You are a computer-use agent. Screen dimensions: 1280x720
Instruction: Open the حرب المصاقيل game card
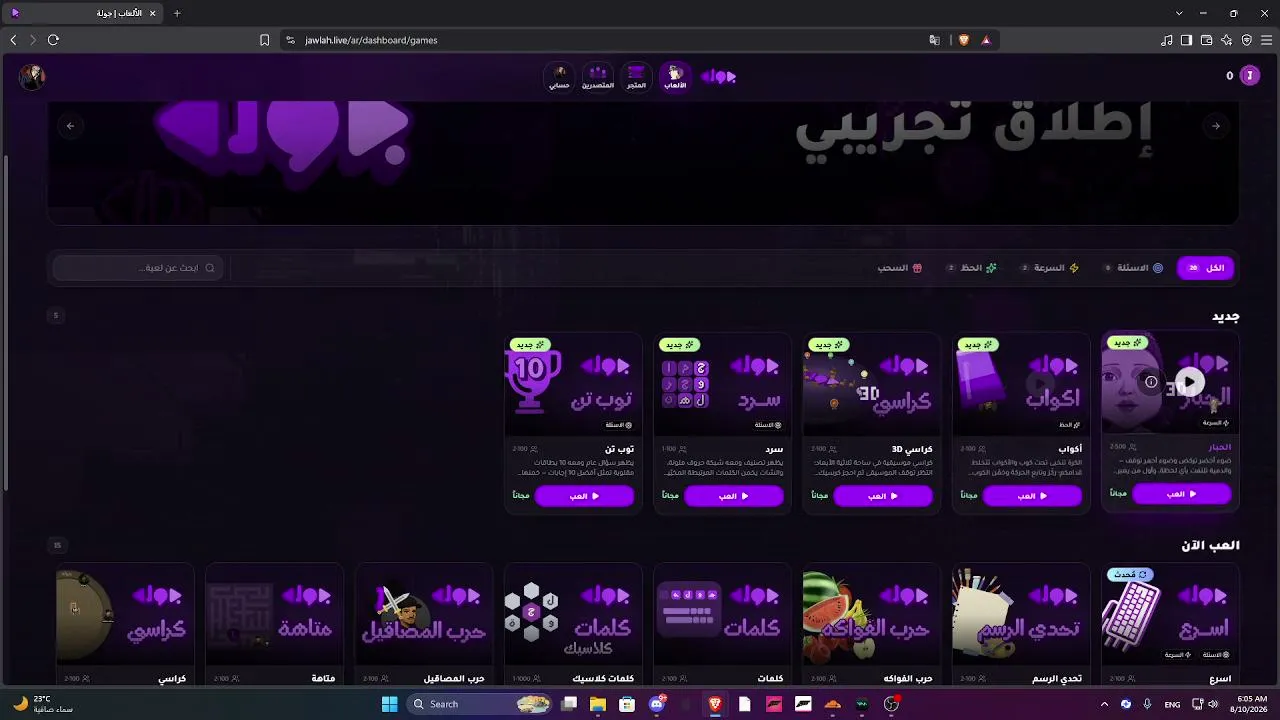[424, 625]
